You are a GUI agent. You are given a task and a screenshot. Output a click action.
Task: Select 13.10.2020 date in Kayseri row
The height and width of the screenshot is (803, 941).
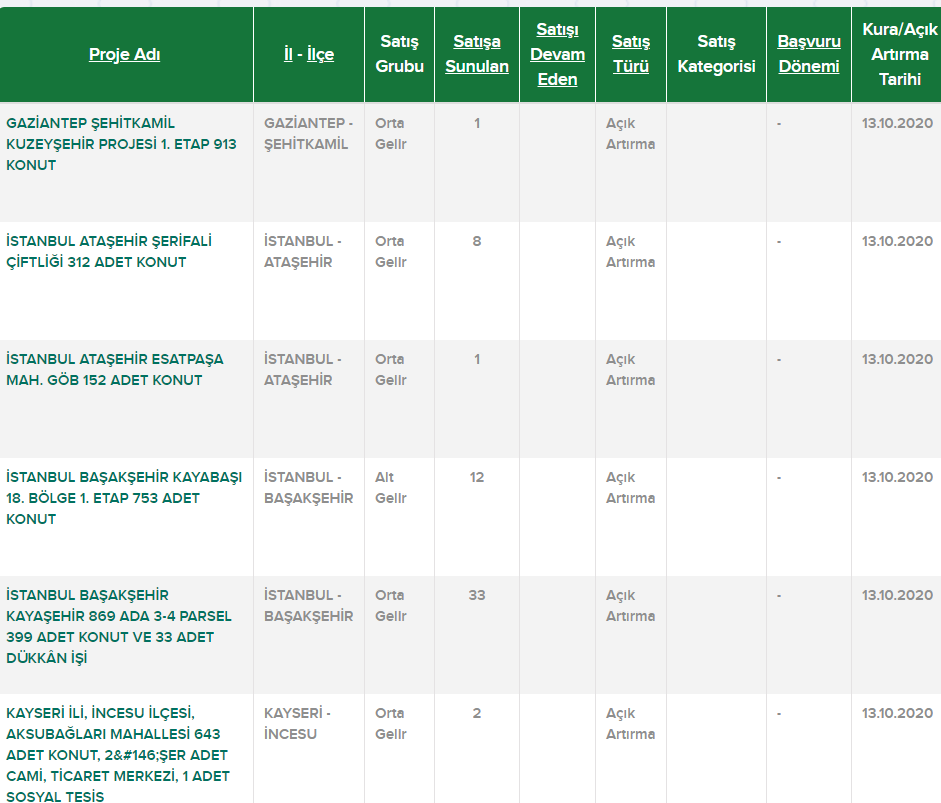click(x=897, y=714)
